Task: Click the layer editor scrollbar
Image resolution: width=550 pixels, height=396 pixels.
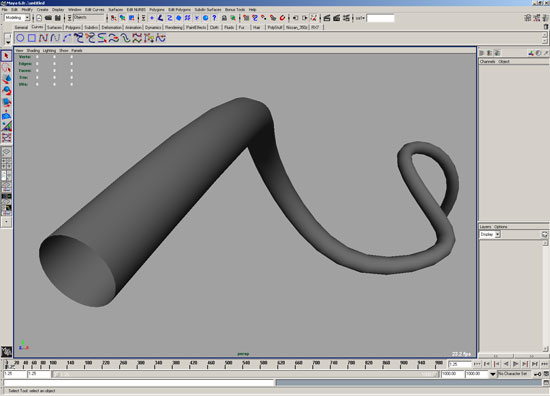Action: (x=545, y=296)
